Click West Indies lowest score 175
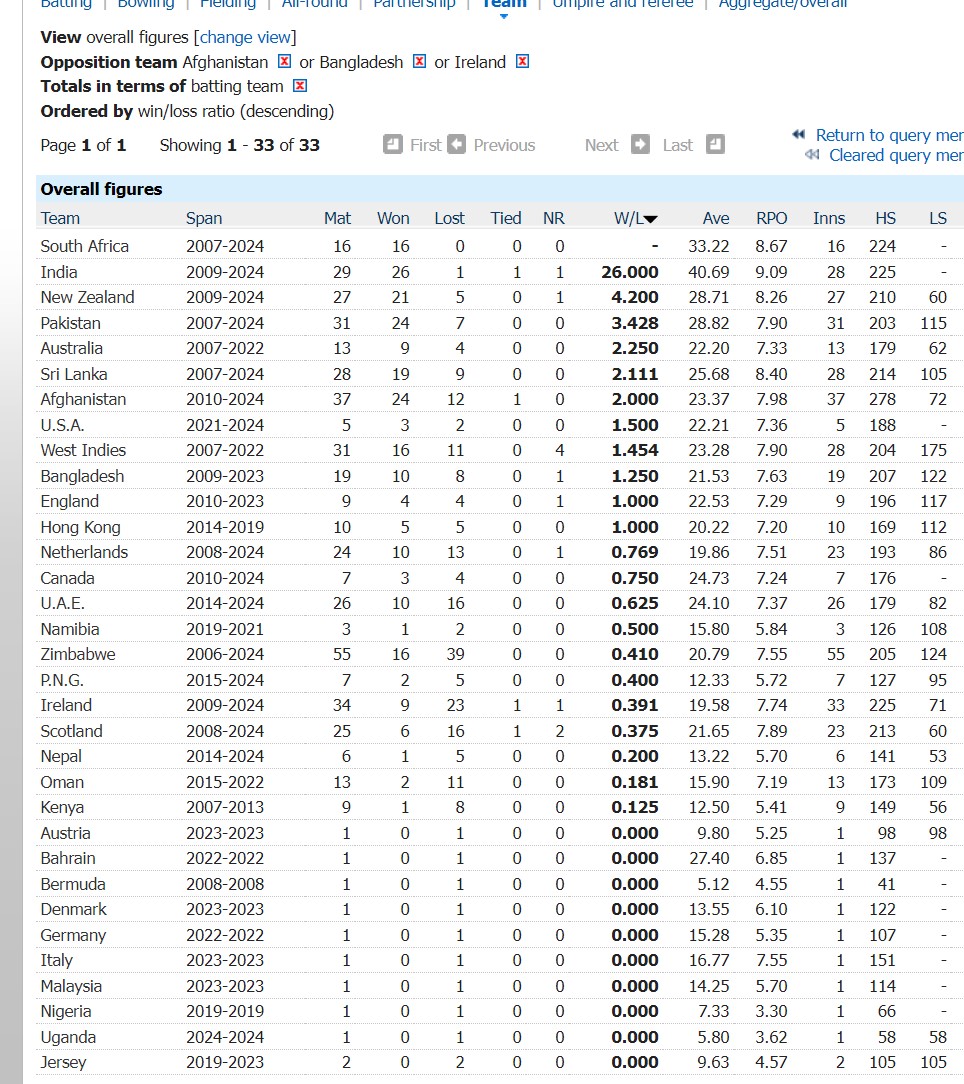Viewport: 964px width, 1084px height. pyautogui.click(x=934, y=450)
